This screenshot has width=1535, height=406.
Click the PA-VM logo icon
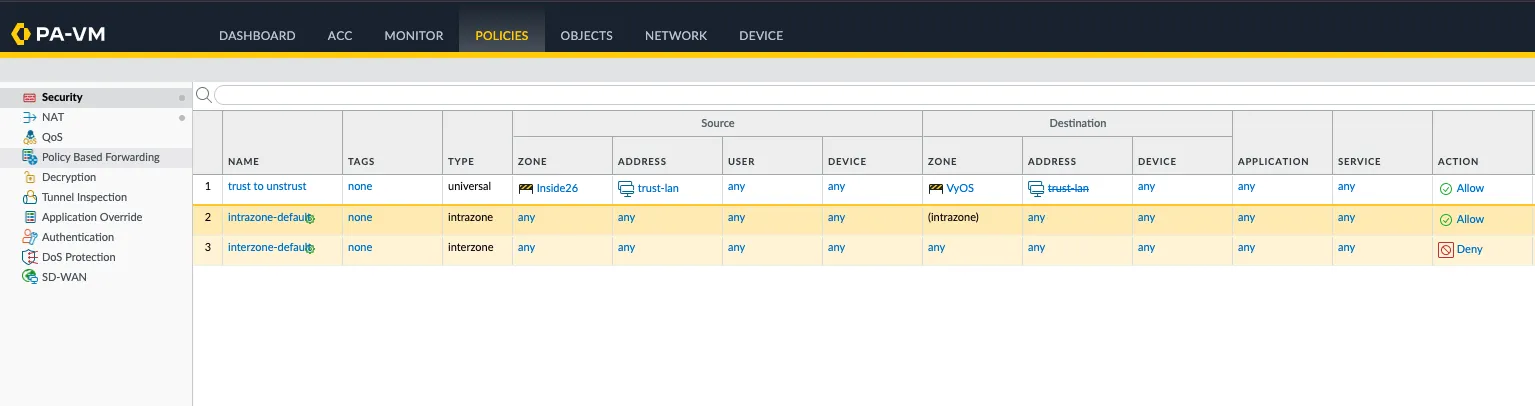(x=21, y=35)
